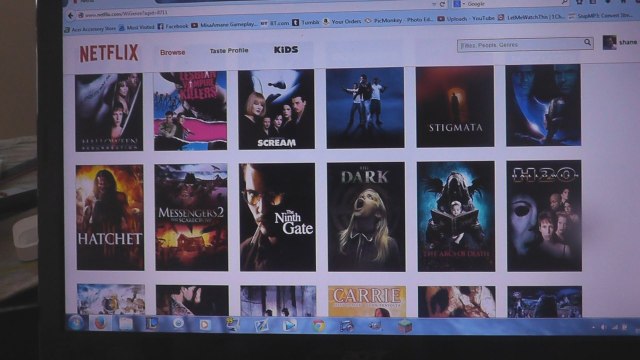The height and width of the screenshot is (360, 640).
Task: Select The Dark movie poster
Action: 366,217
